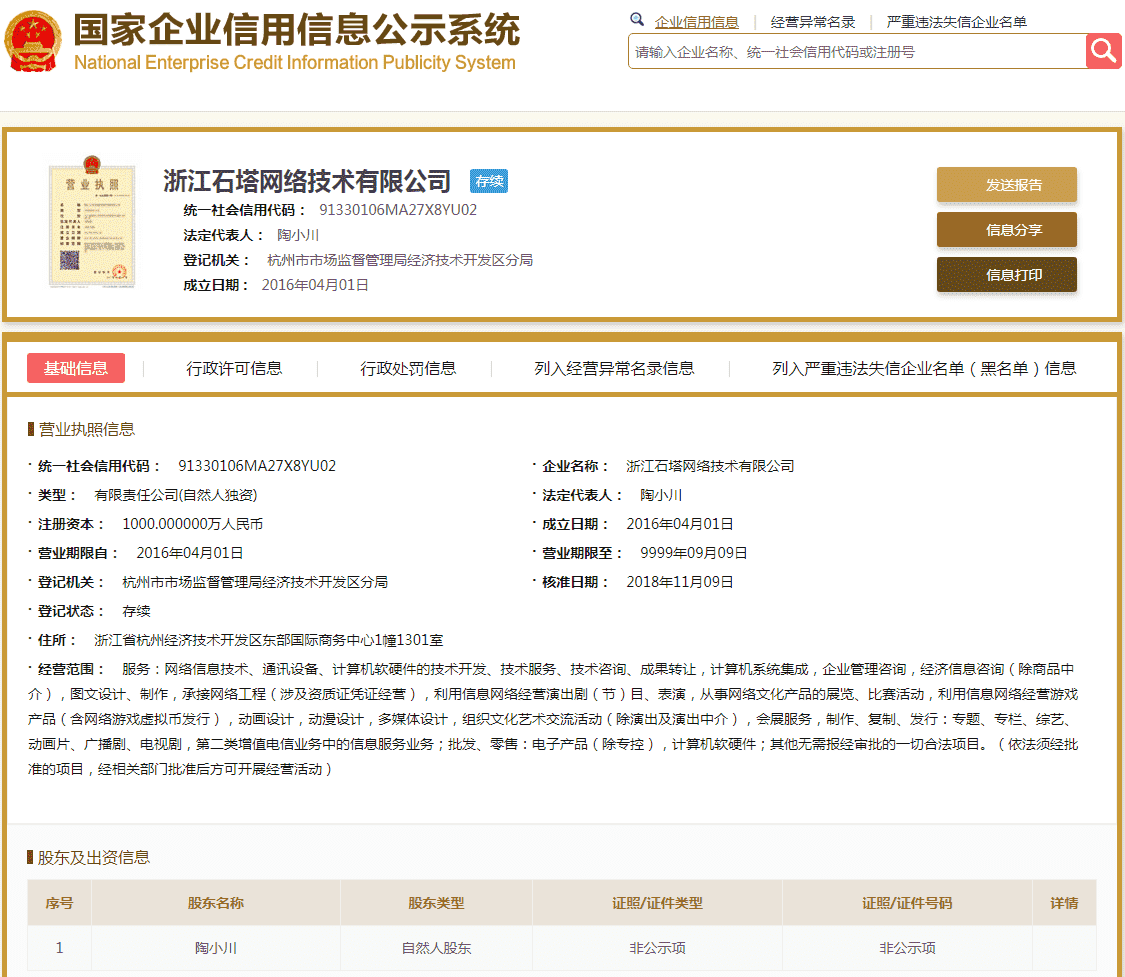Viewport: 1125px width, 977px height.
Task: Click the site title 国家企业信用信息公示系统
Action: coord(297,29)
